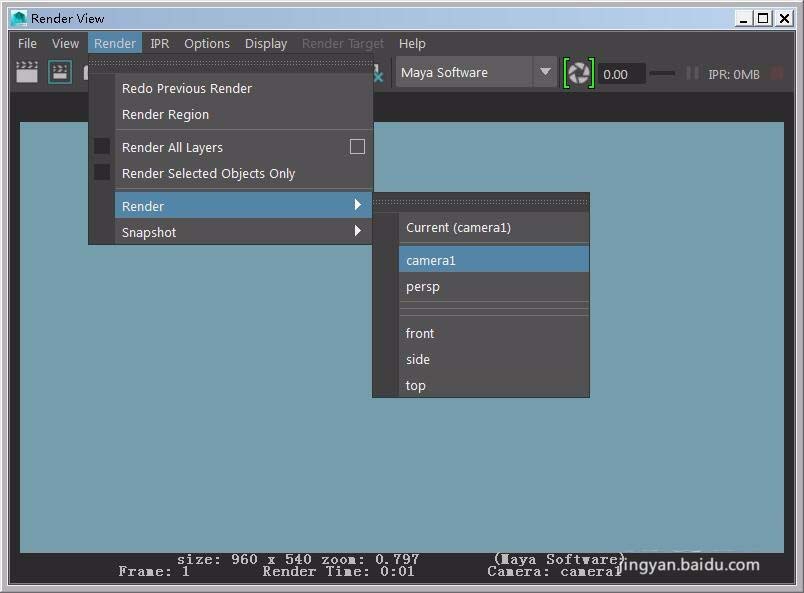804x593 pixels.
Task: Click the exposure value field showing 0.00
Action: tap(621, 74)
